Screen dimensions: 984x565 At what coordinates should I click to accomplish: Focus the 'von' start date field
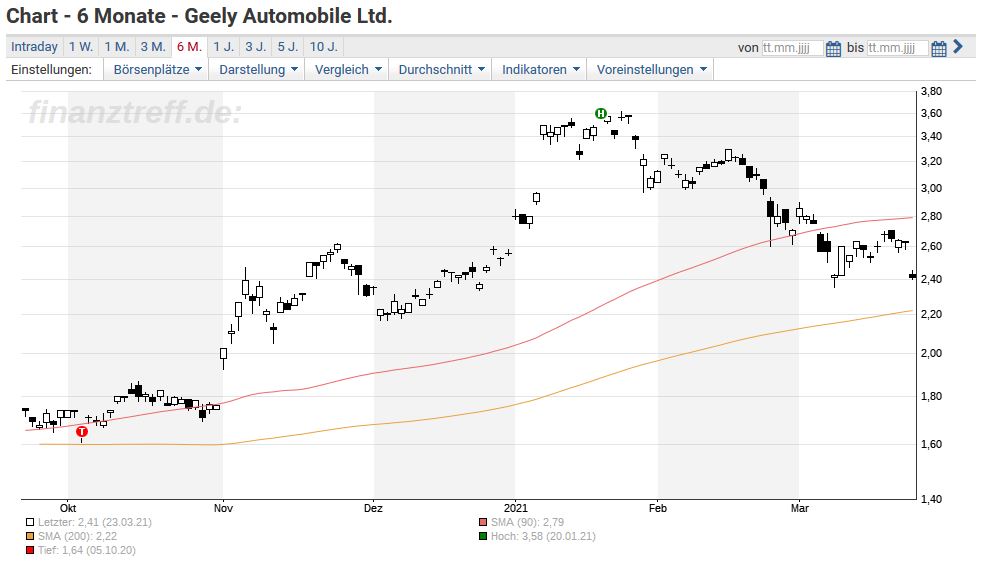coord(792,48)
